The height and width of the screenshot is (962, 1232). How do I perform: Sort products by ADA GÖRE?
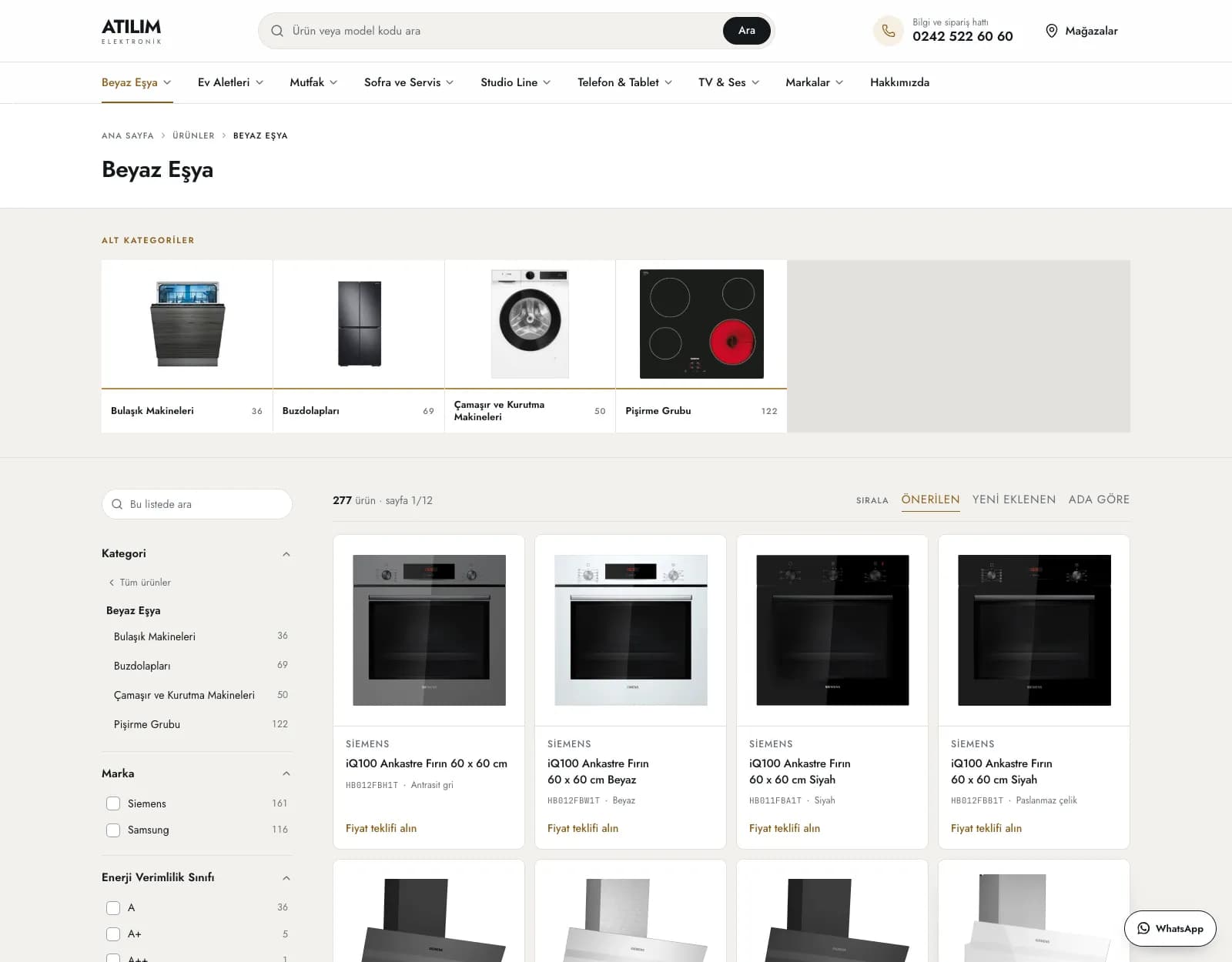coord(1099,499)
